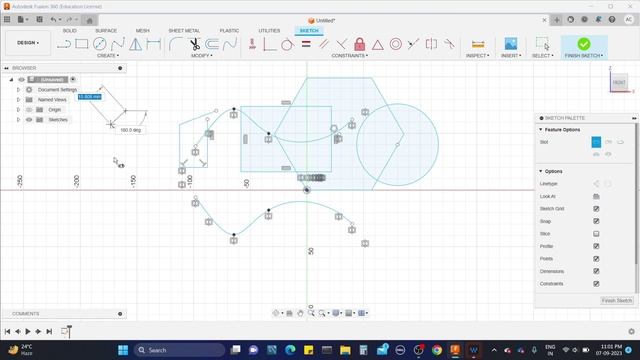
Task: Apply the Fix/Unfix lock constraint
Action: (x=360, y=44)
